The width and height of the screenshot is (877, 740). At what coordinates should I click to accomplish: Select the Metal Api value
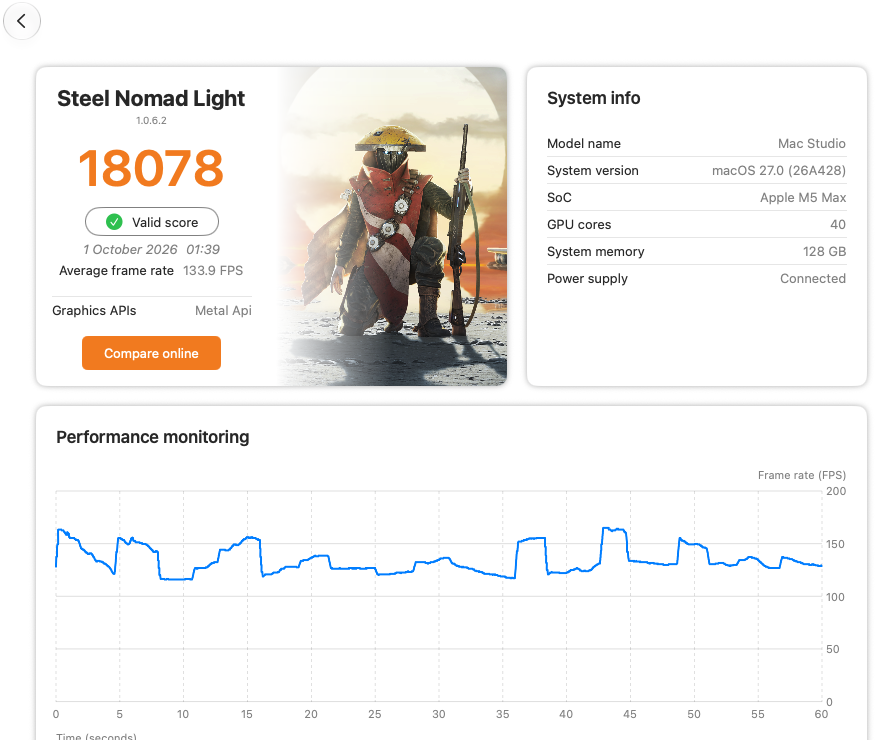[x=223, y=310]
